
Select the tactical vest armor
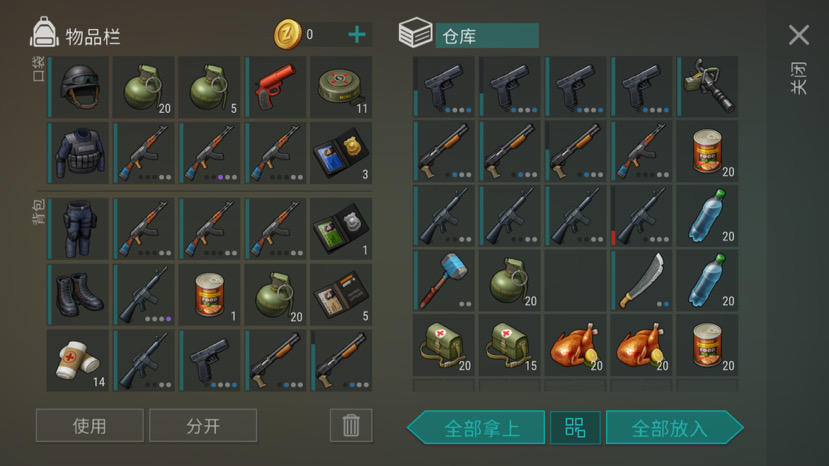[78, 153]
